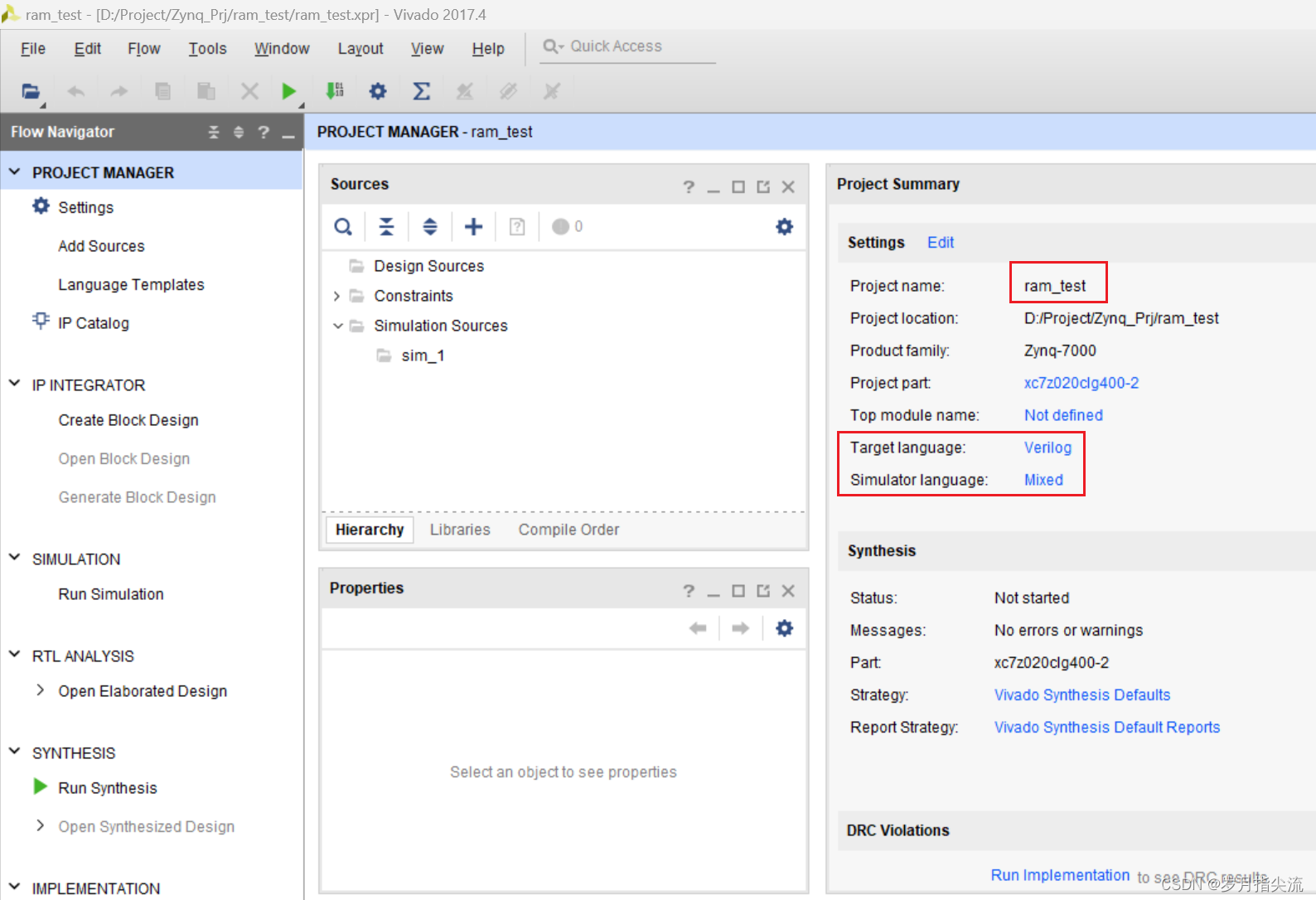Open Settings gear in the main toolbar
The height and width of the screenshot is (900, 1316).
pos(378,91)
